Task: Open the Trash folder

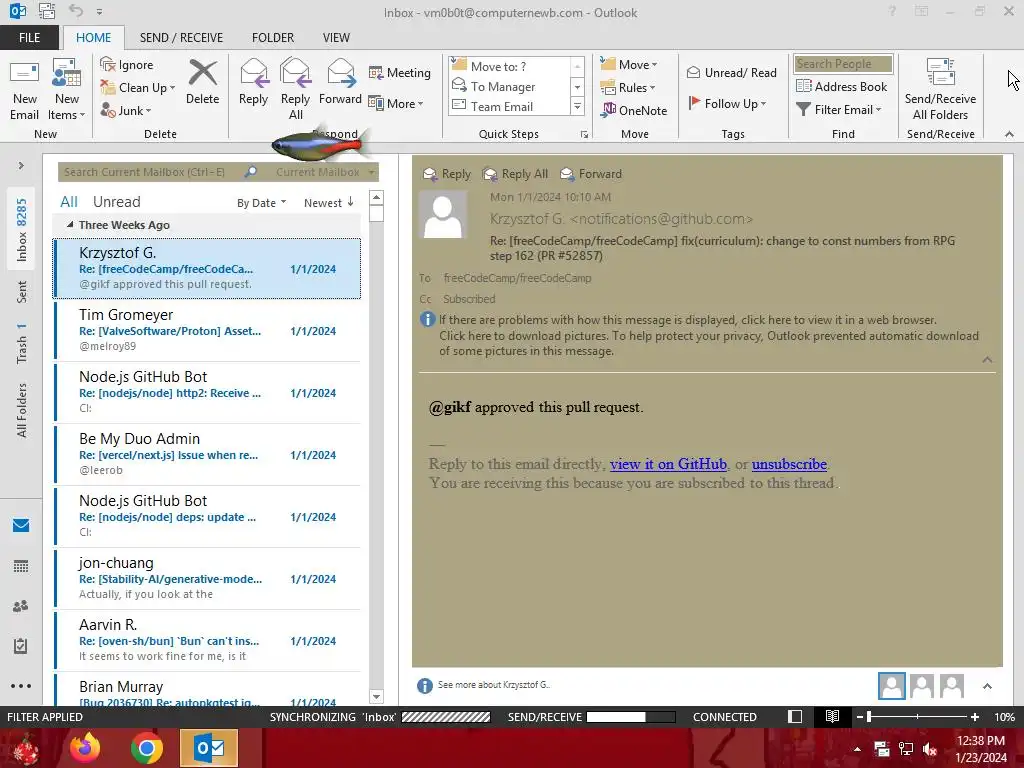Action: click(22, 344)
